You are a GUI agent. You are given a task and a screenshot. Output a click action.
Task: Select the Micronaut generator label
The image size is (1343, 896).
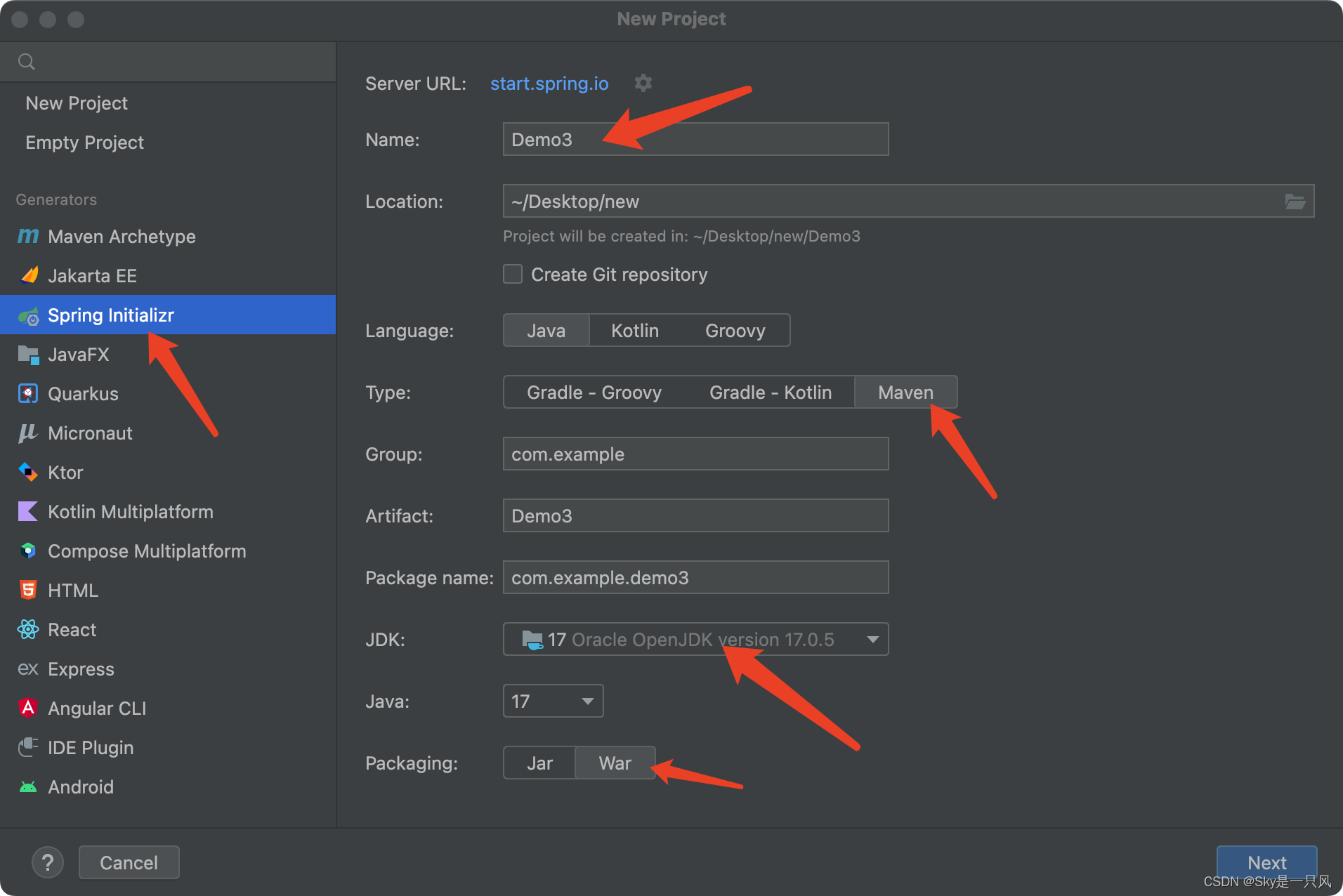90,433
